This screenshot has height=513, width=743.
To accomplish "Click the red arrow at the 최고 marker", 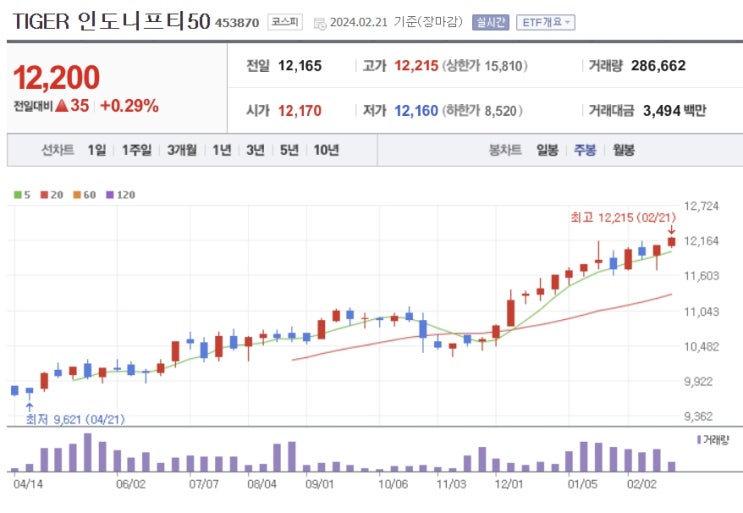I will tap(672, 230).
